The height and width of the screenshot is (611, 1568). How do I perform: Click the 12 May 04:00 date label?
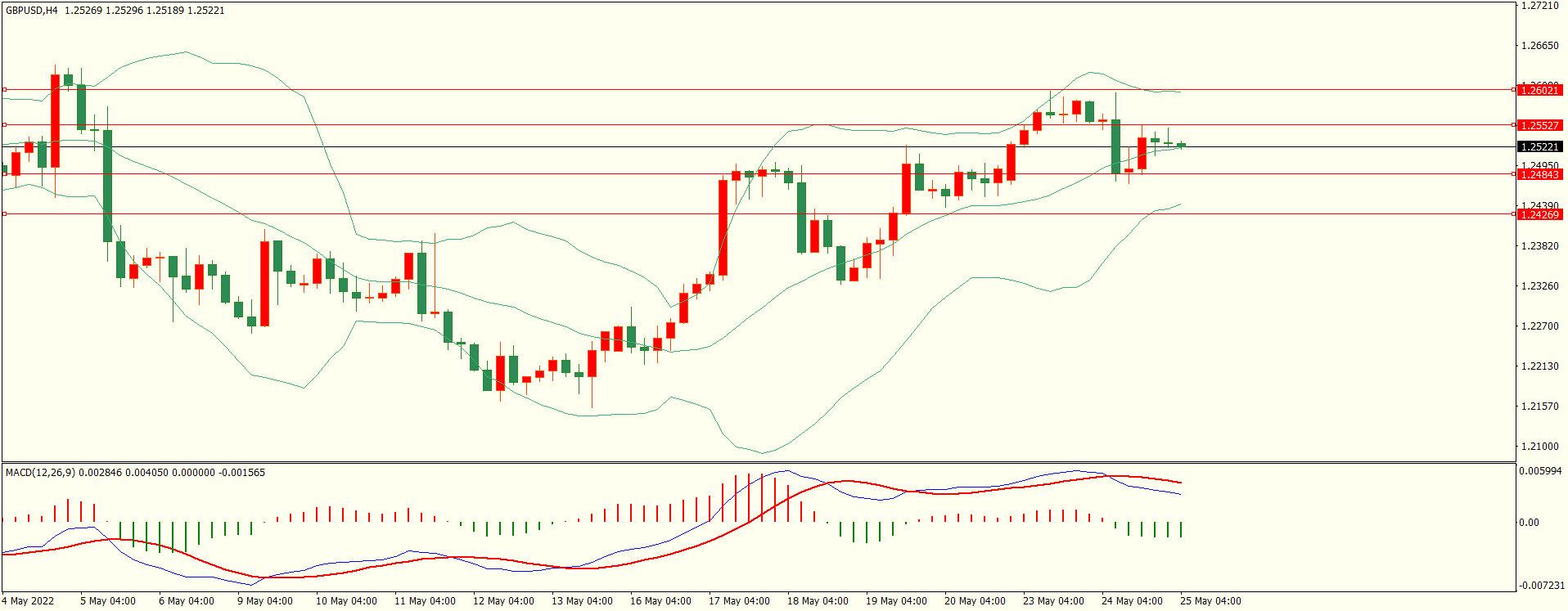[x=503, y=601]
